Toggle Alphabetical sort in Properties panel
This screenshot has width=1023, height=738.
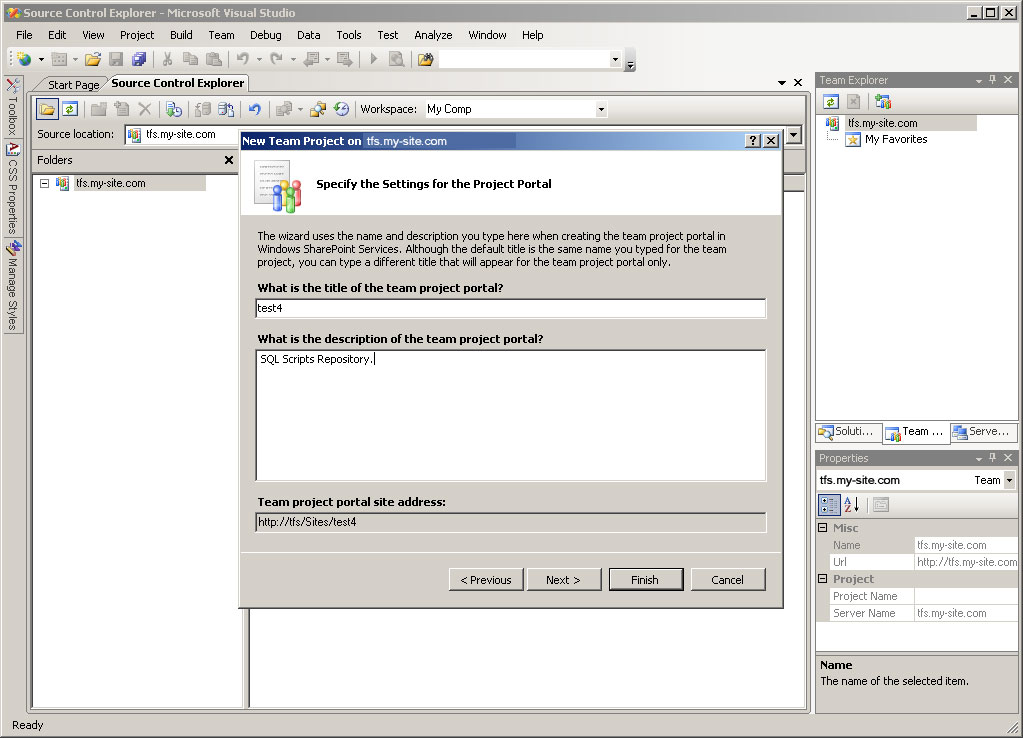851,504
